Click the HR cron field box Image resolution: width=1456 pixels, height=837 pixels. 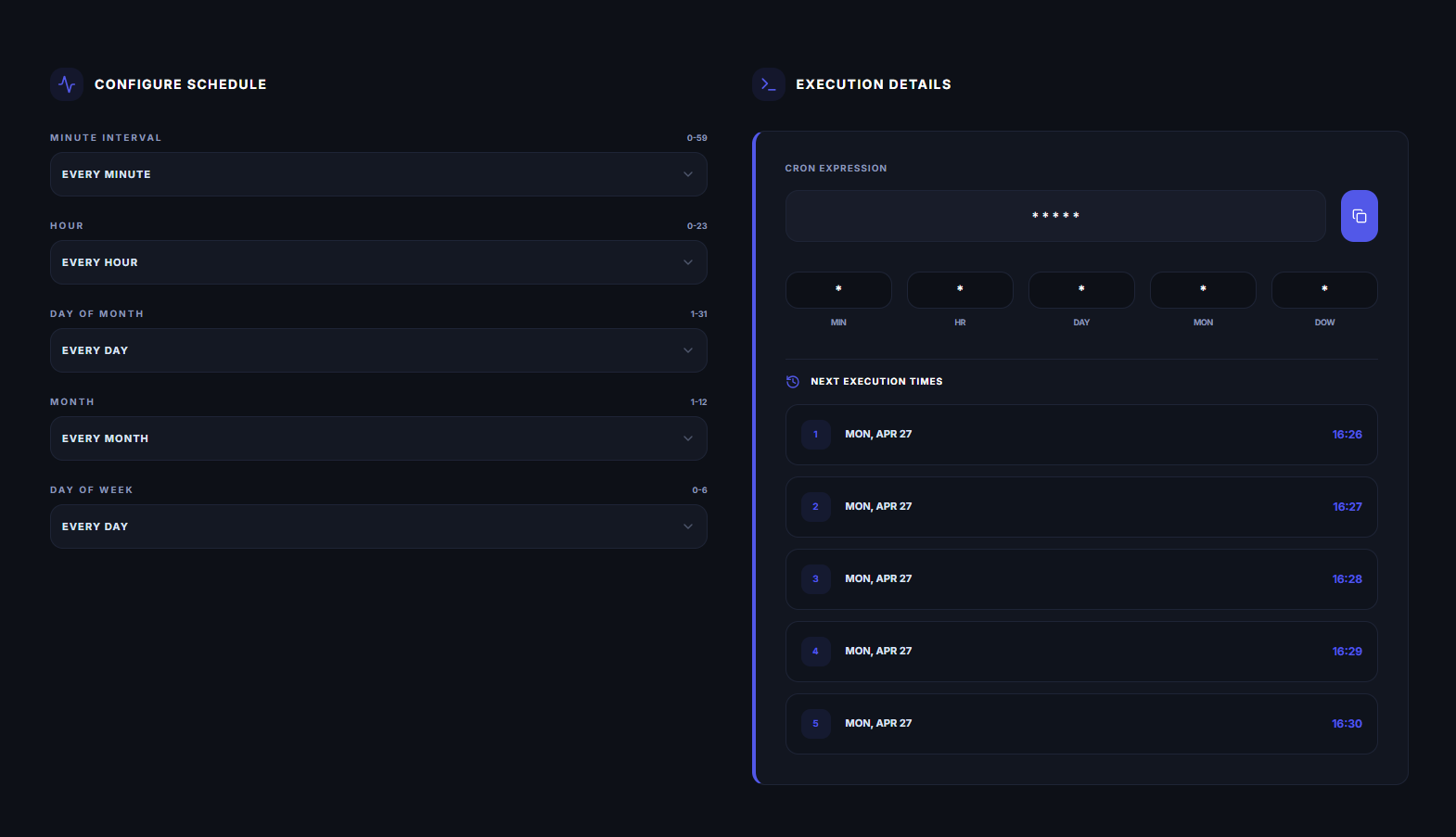[960, 290]
